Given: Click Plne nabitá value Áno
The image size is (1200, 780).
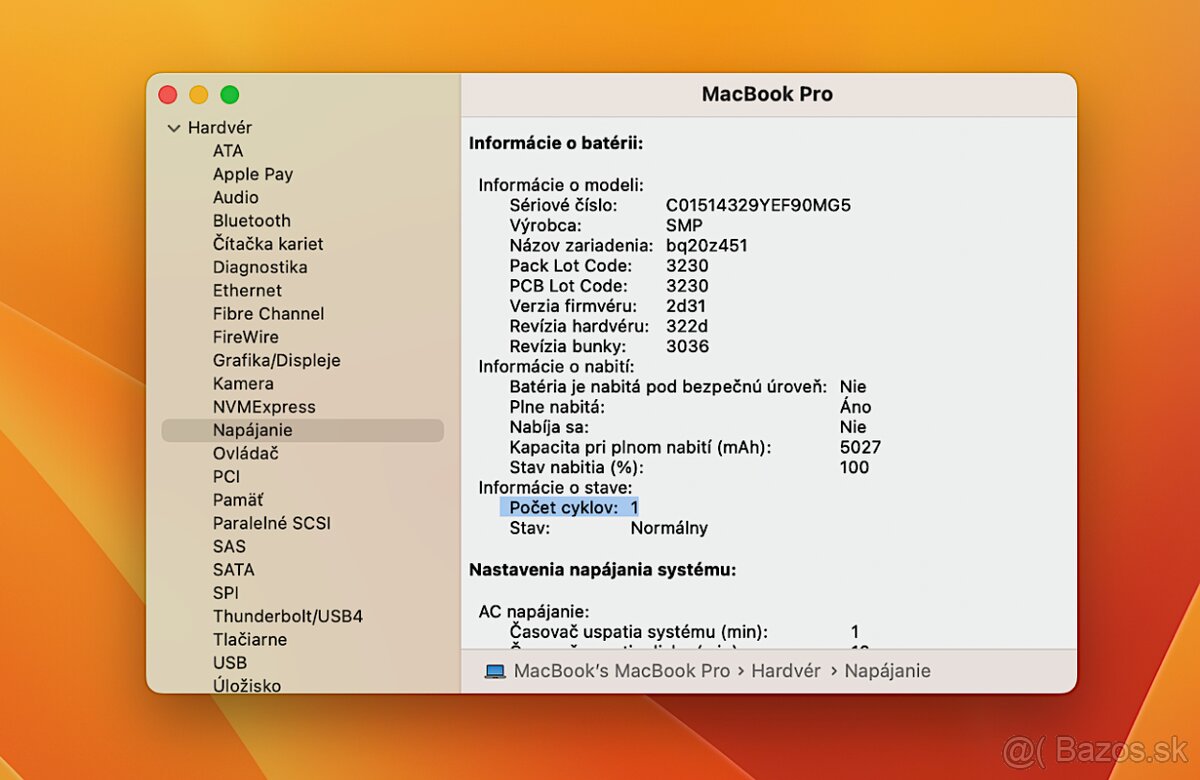Looking at the screenshot, I should click(856, 407).
